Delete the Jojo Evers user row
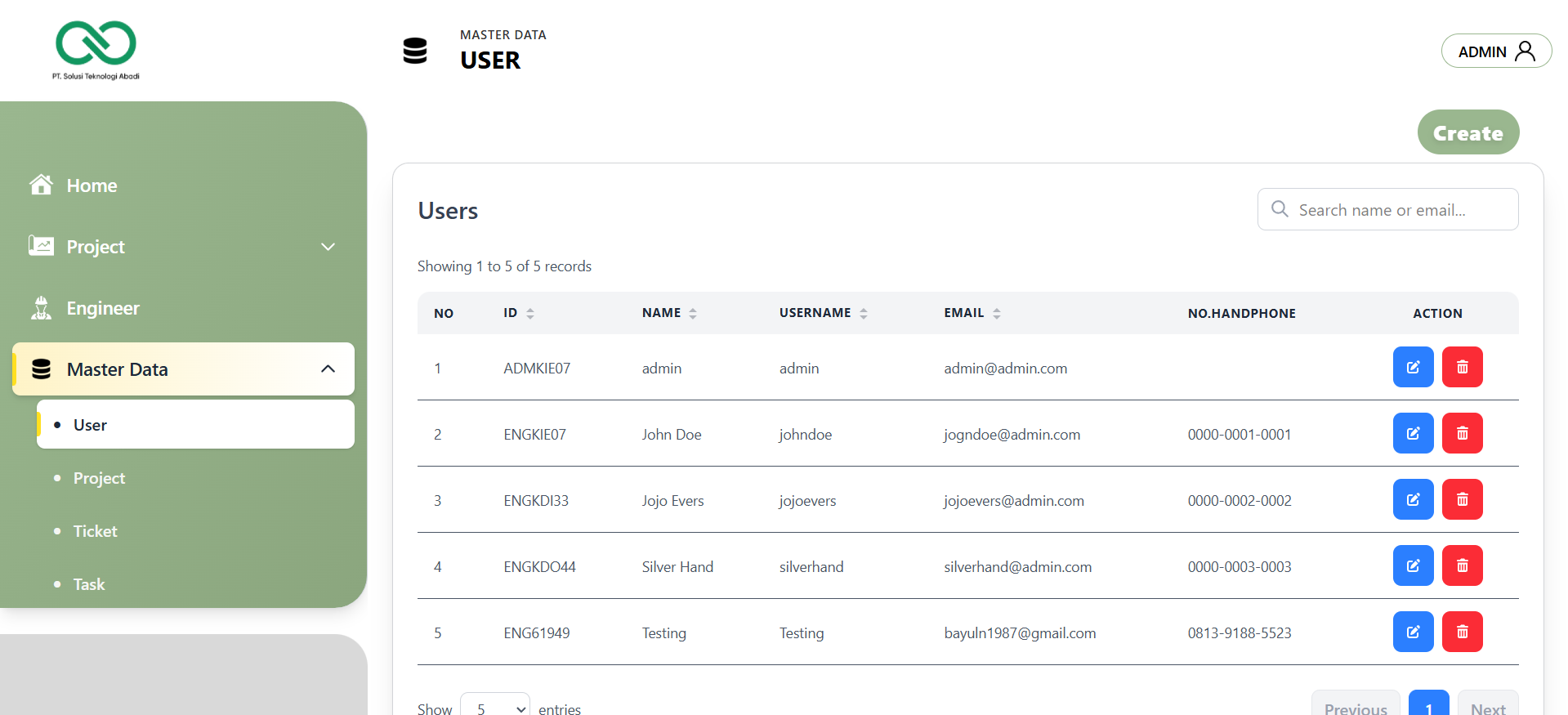1568x715 pixels. (1462, 500)
